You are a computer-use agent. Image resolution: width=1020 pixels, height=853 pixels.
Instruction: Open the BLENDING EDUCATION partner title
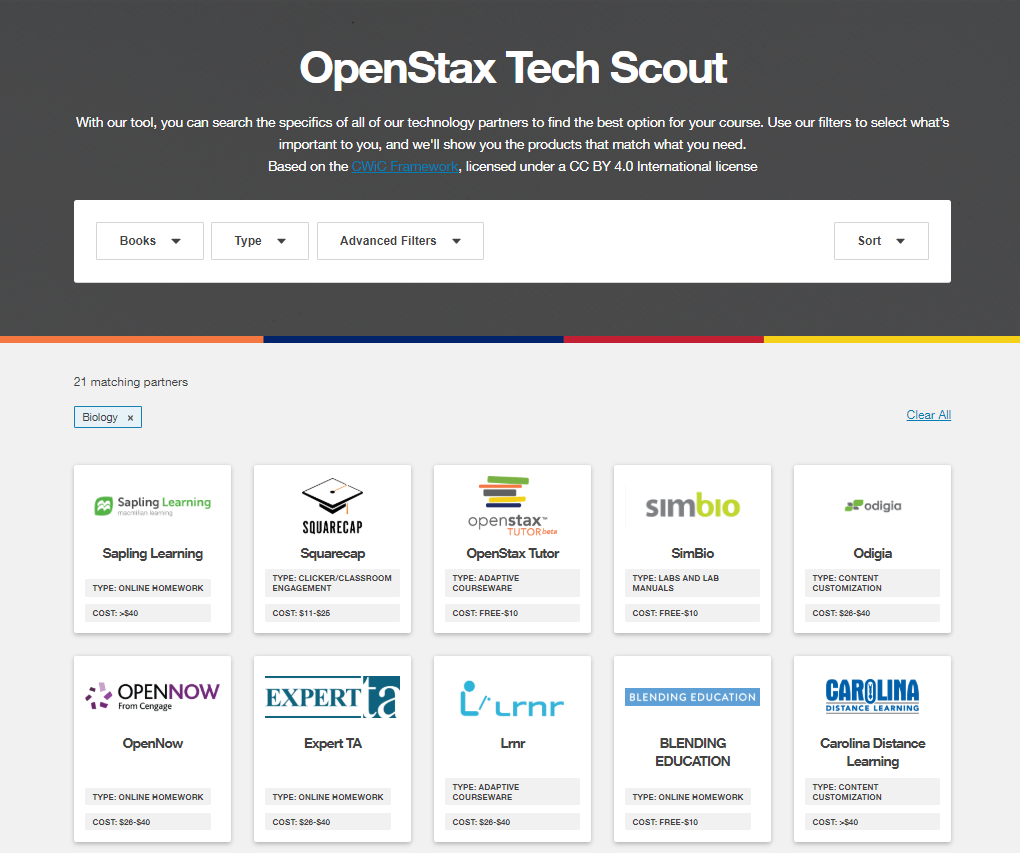pyautogui.click(x=692, y=752)
